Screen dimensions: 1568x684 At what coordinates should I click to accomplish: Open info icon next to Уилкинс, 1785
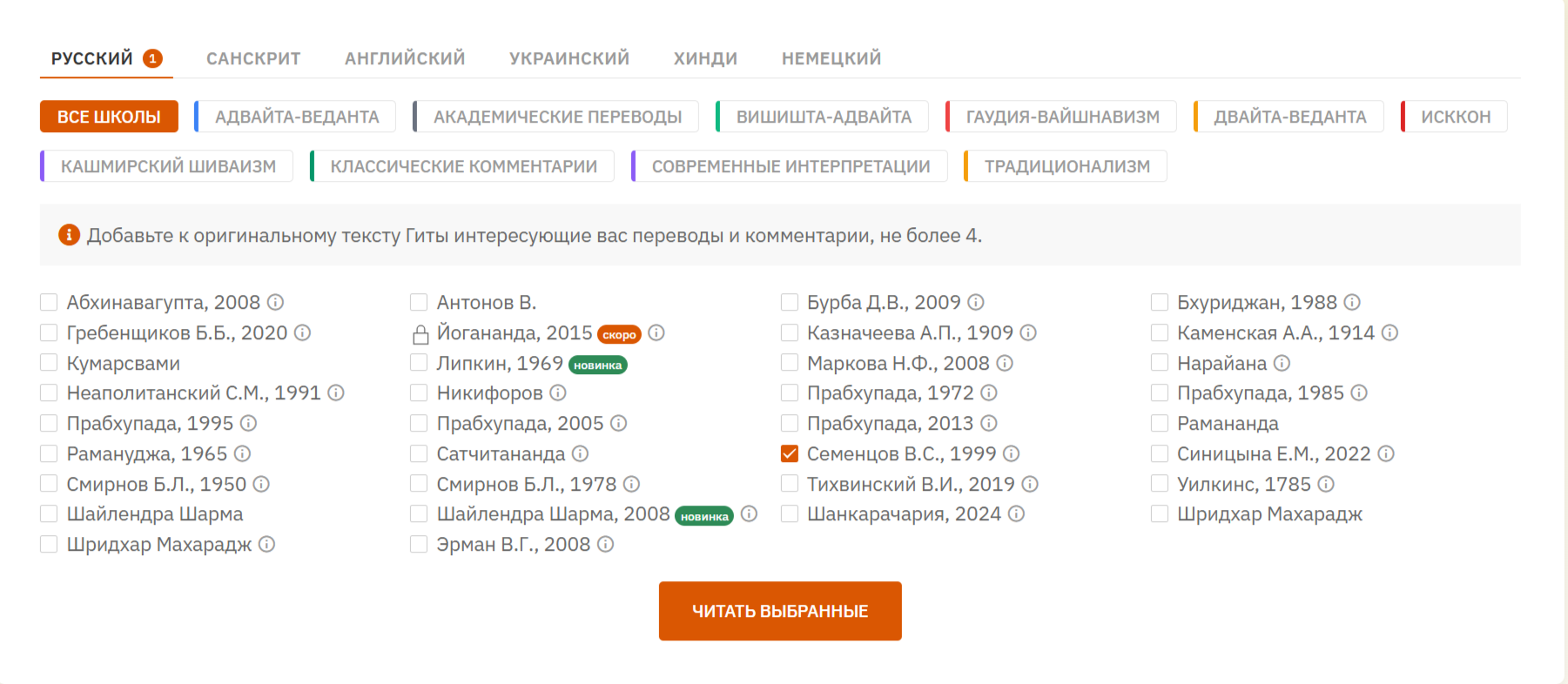click(x=1326, y=484)
